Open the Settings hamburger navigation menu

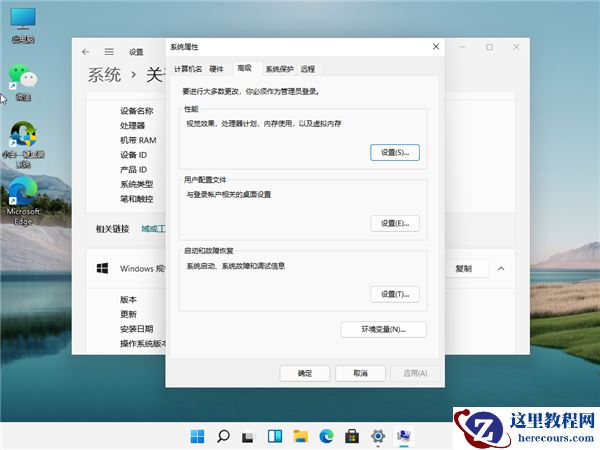pyautogui.click(x=109, y=52)
